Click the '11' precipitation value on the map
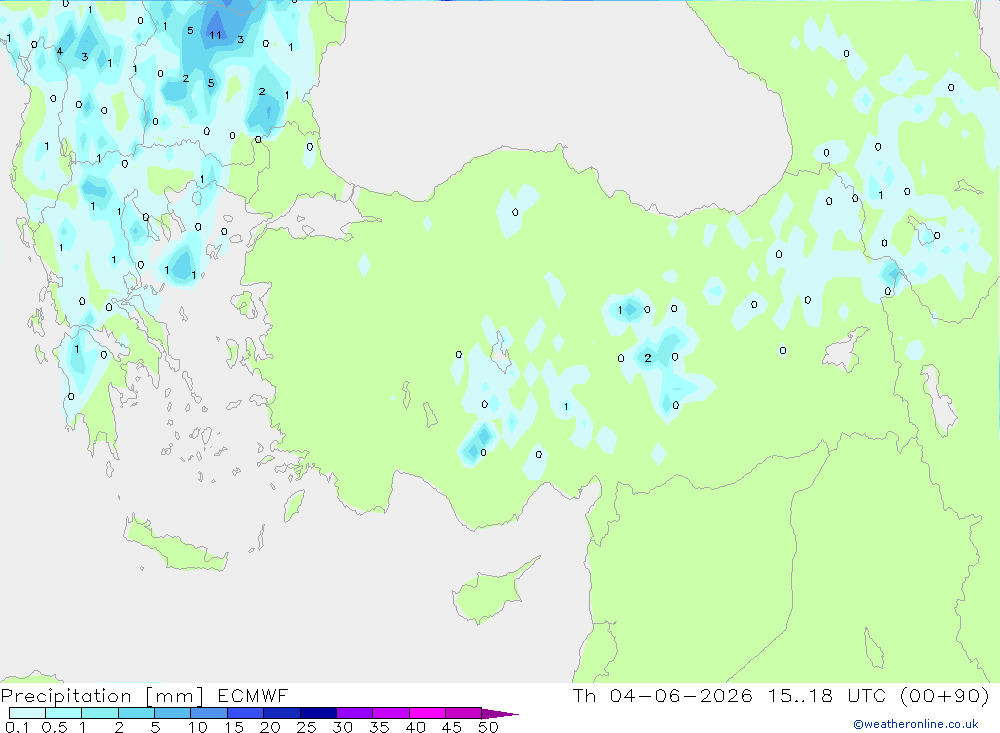1000x733 pixels. click(x=216, y=35)
